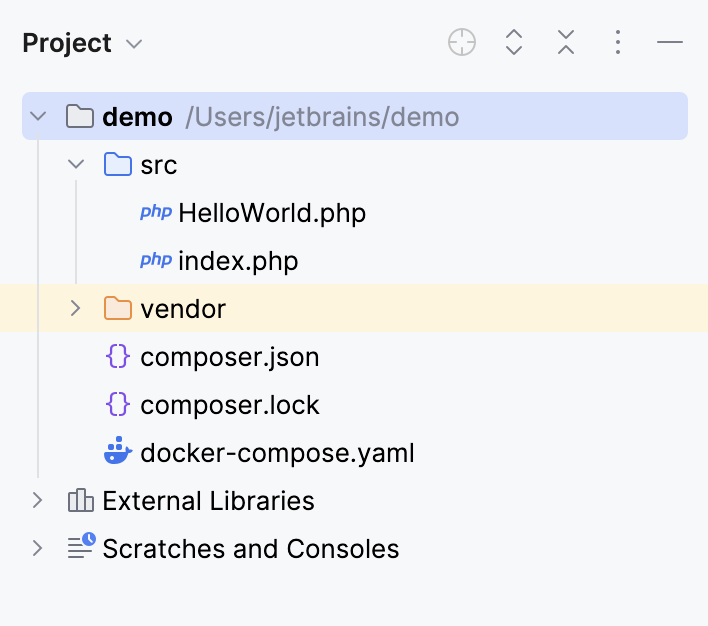
Task: Open the Project panel options (three dots)
Action: coord(618,42)
